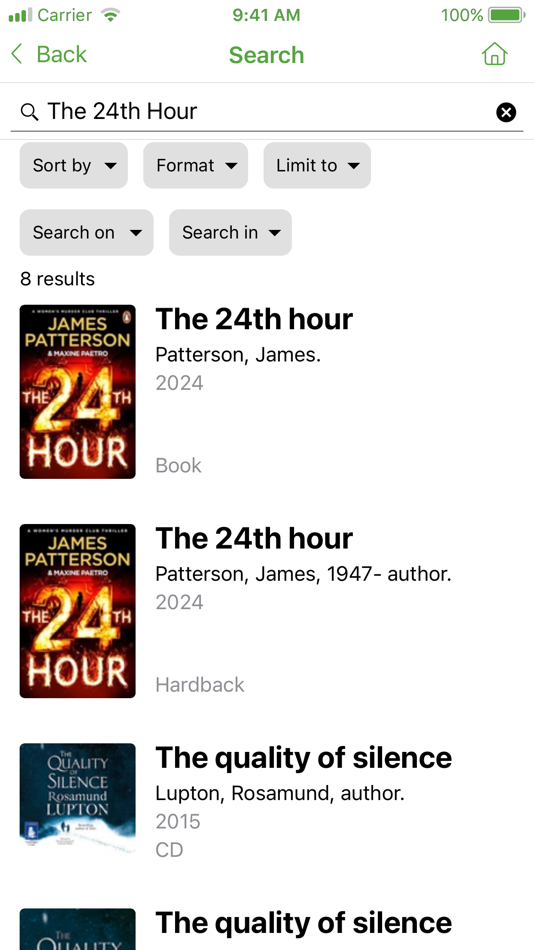Open the Sort by dropdown
The height and width of the screenshot is (950, 534).
click(x=74, y=165)
